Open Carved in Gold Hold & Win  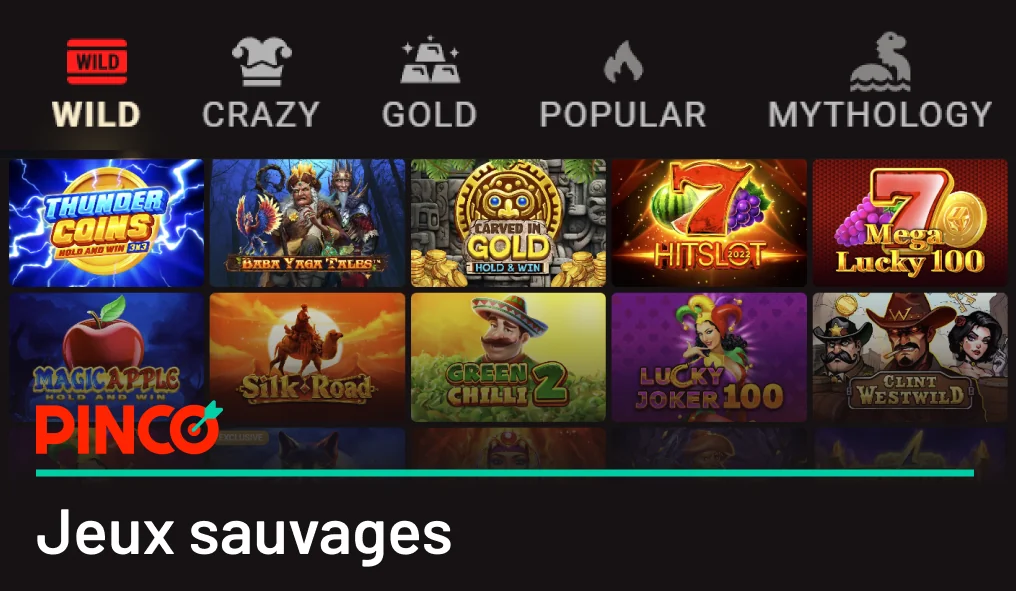click(508, 222)
